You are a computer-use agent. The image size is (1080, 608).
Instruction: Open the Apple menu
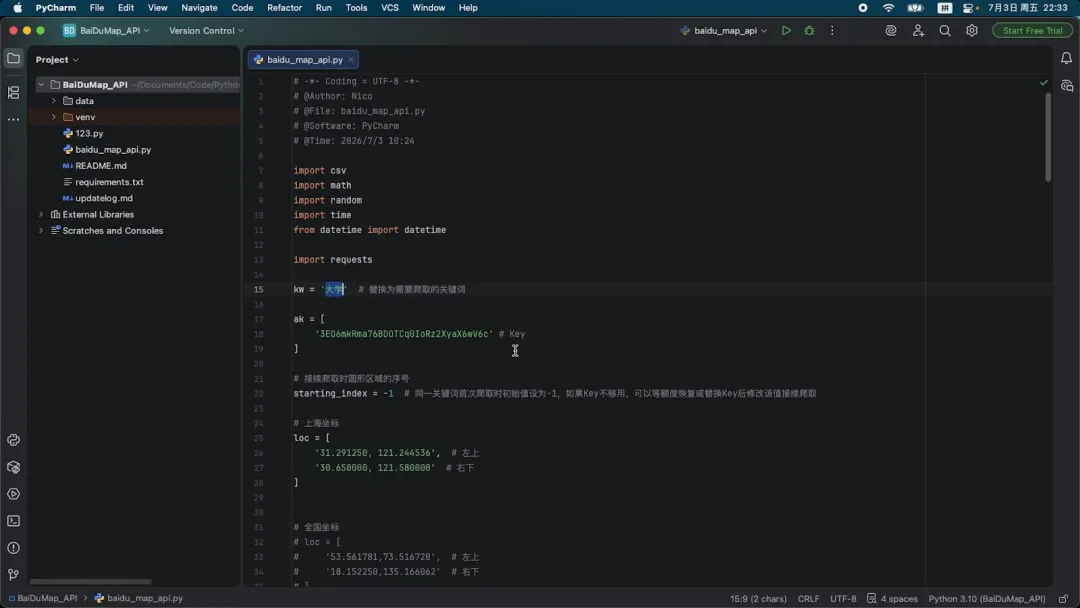coord(17,8)
